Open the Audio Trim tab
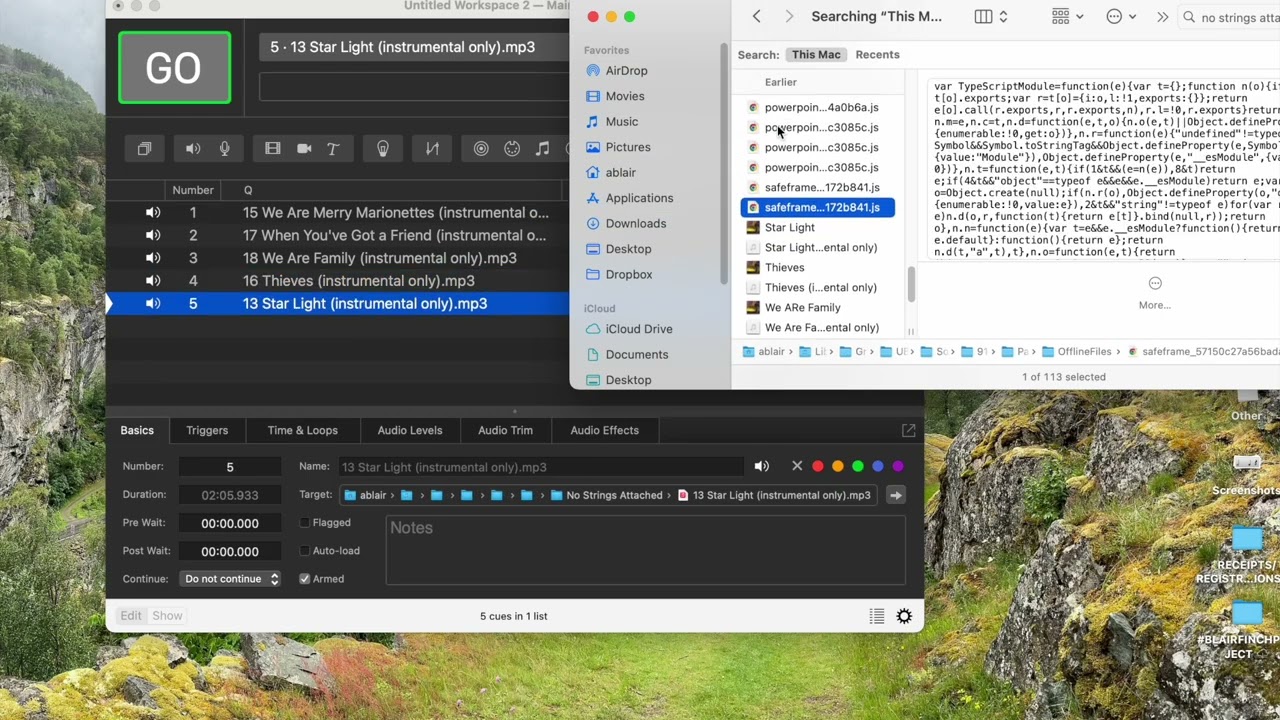The height and width of the screenshot is (720, 1280). [505, 430]
